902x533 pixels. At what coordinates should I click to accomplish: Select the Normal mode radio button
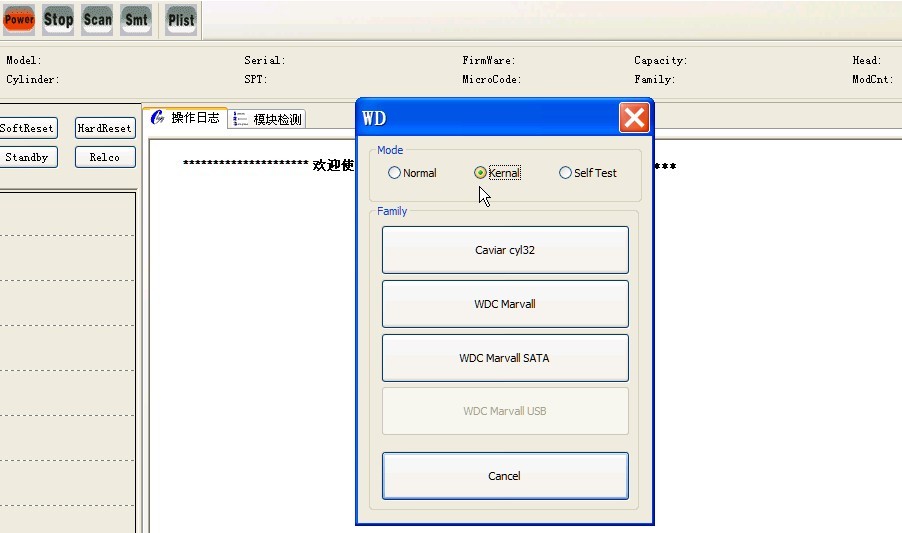tap(412, 172)
